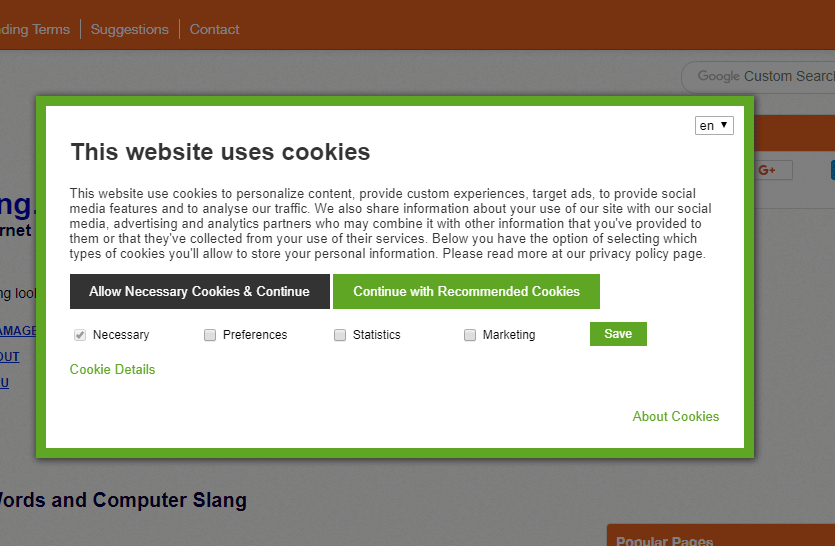Follow the About Cookies link
Viewport: 835px width, 546px height.
click(x=676, y=417)
